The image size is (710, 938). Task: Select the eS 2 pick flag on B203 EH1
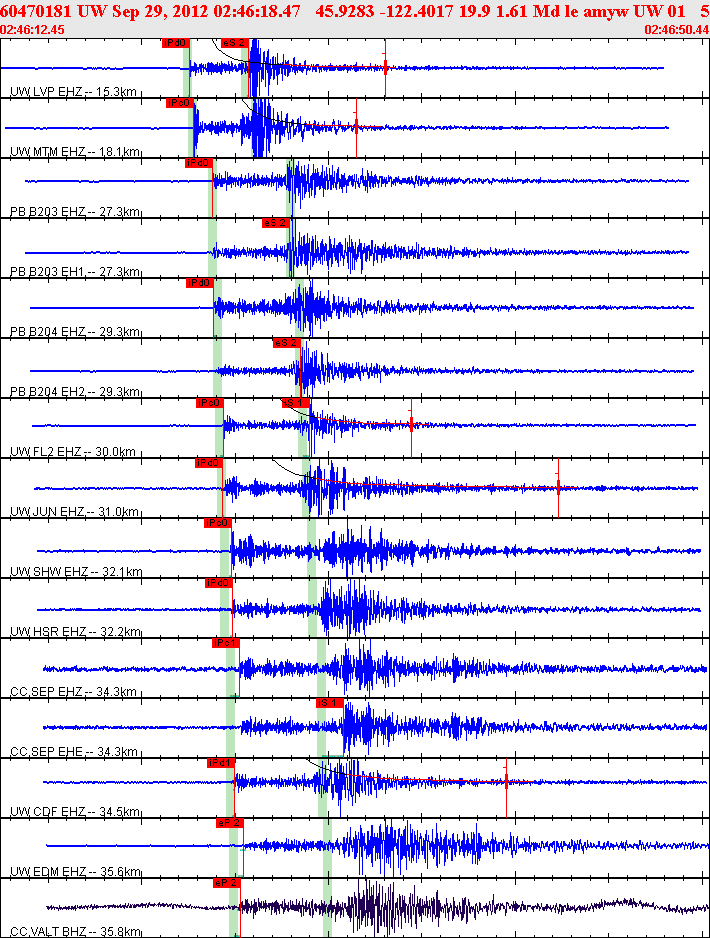(276, 223)
